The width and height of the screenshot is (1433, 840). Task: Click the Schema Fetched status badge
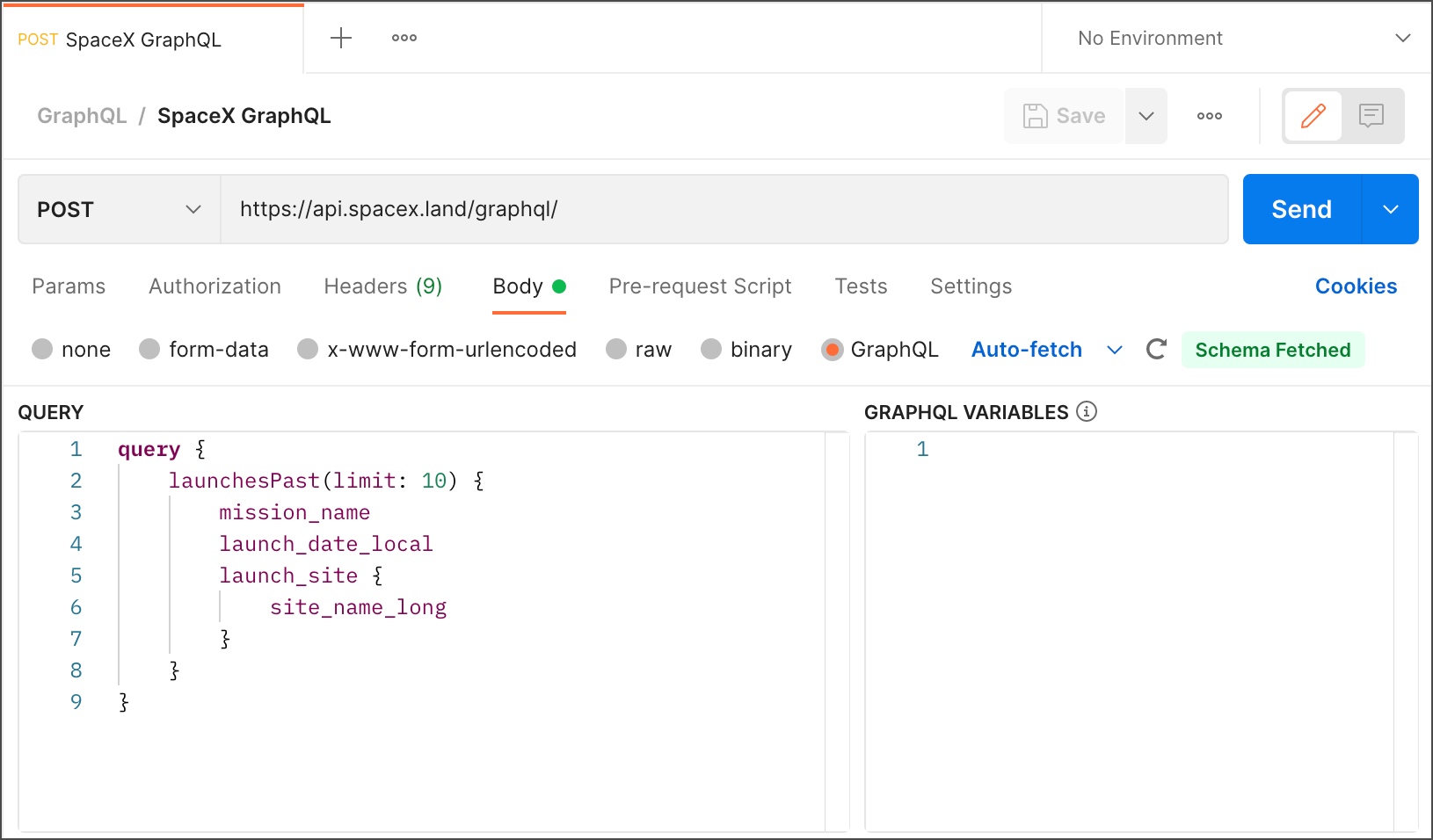(1274, 349)
